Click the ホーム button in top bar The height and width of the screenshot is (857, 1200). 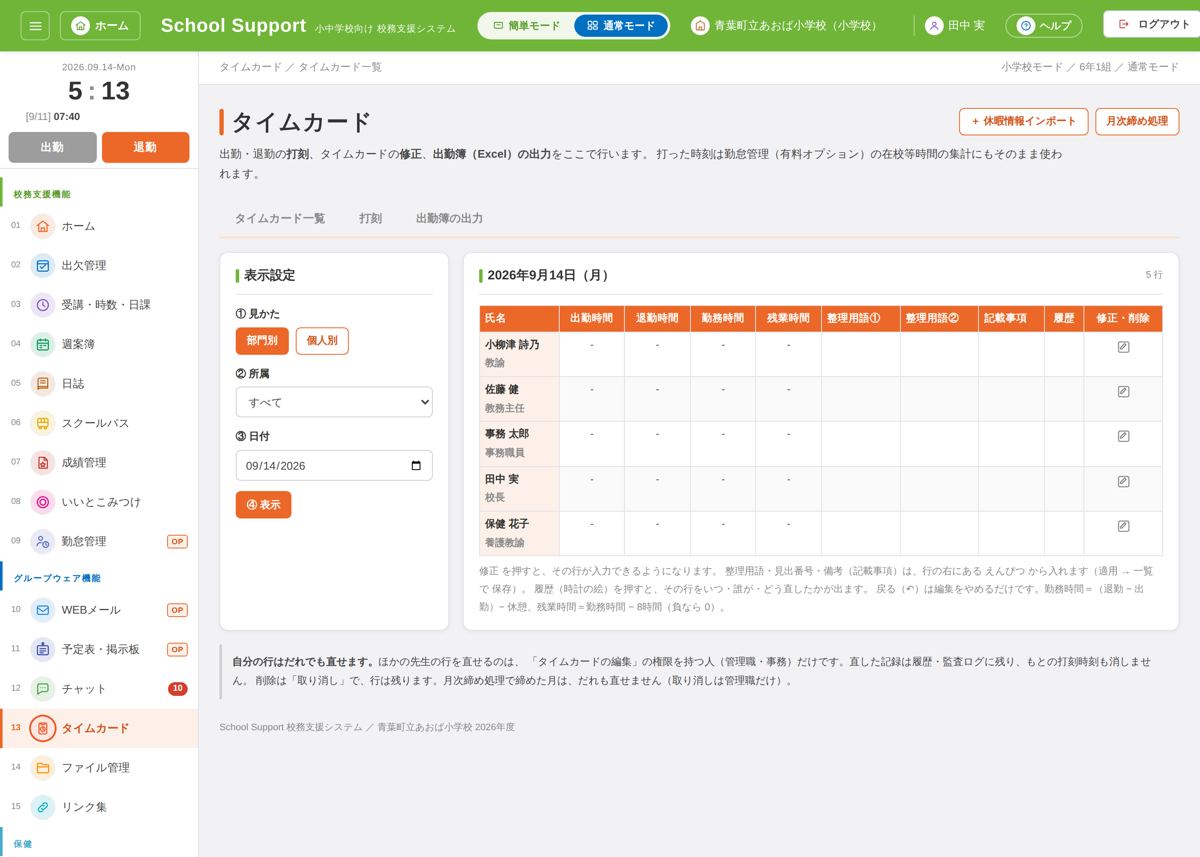[x=100, y=25]
